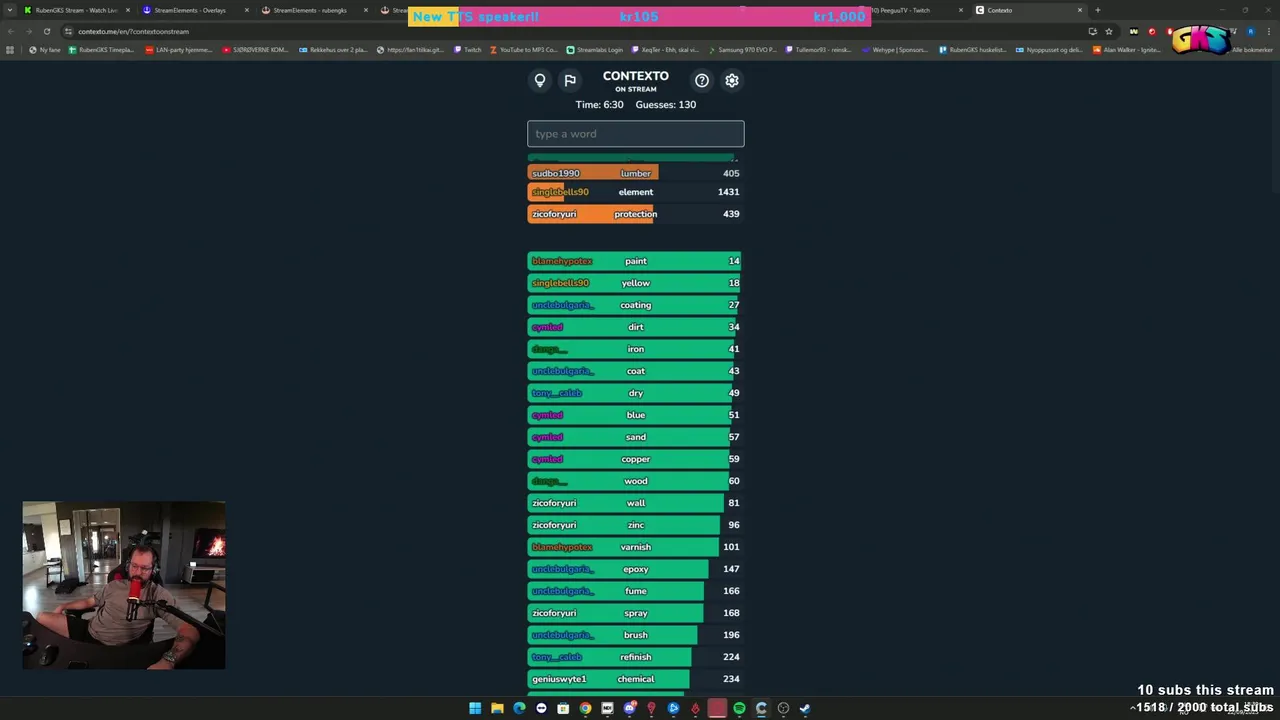Click the 'lumber' guess row
1280x720 pixels.
coord(636,173)
